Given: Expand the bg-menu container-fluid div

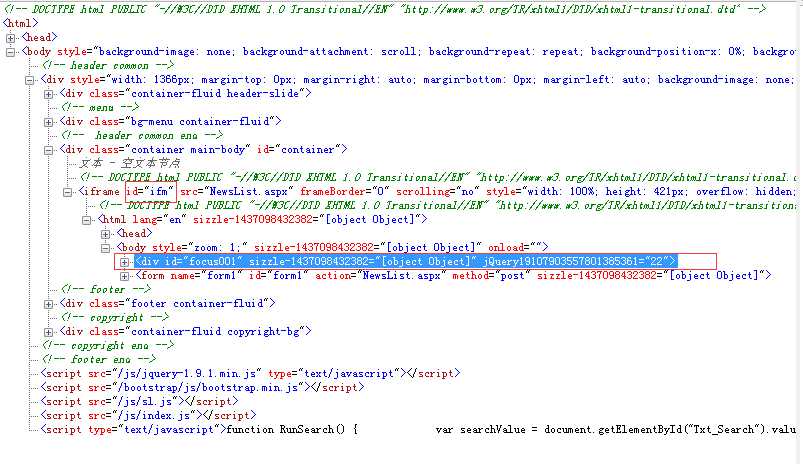Looking at the screenshot, I should click(x=48, y=122).
